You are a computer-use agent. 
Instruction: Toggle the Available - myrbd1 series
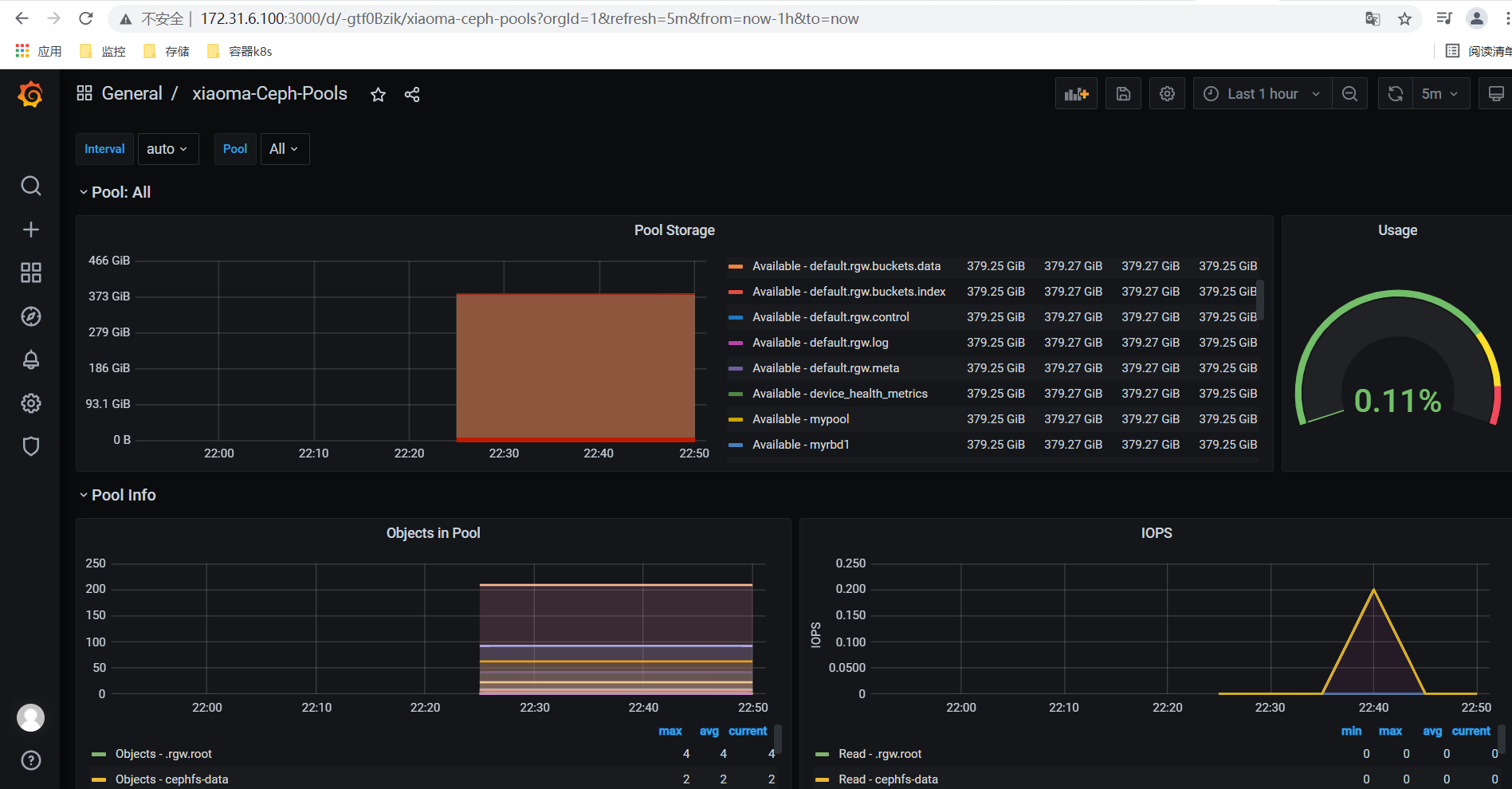[x=800, y=445]
